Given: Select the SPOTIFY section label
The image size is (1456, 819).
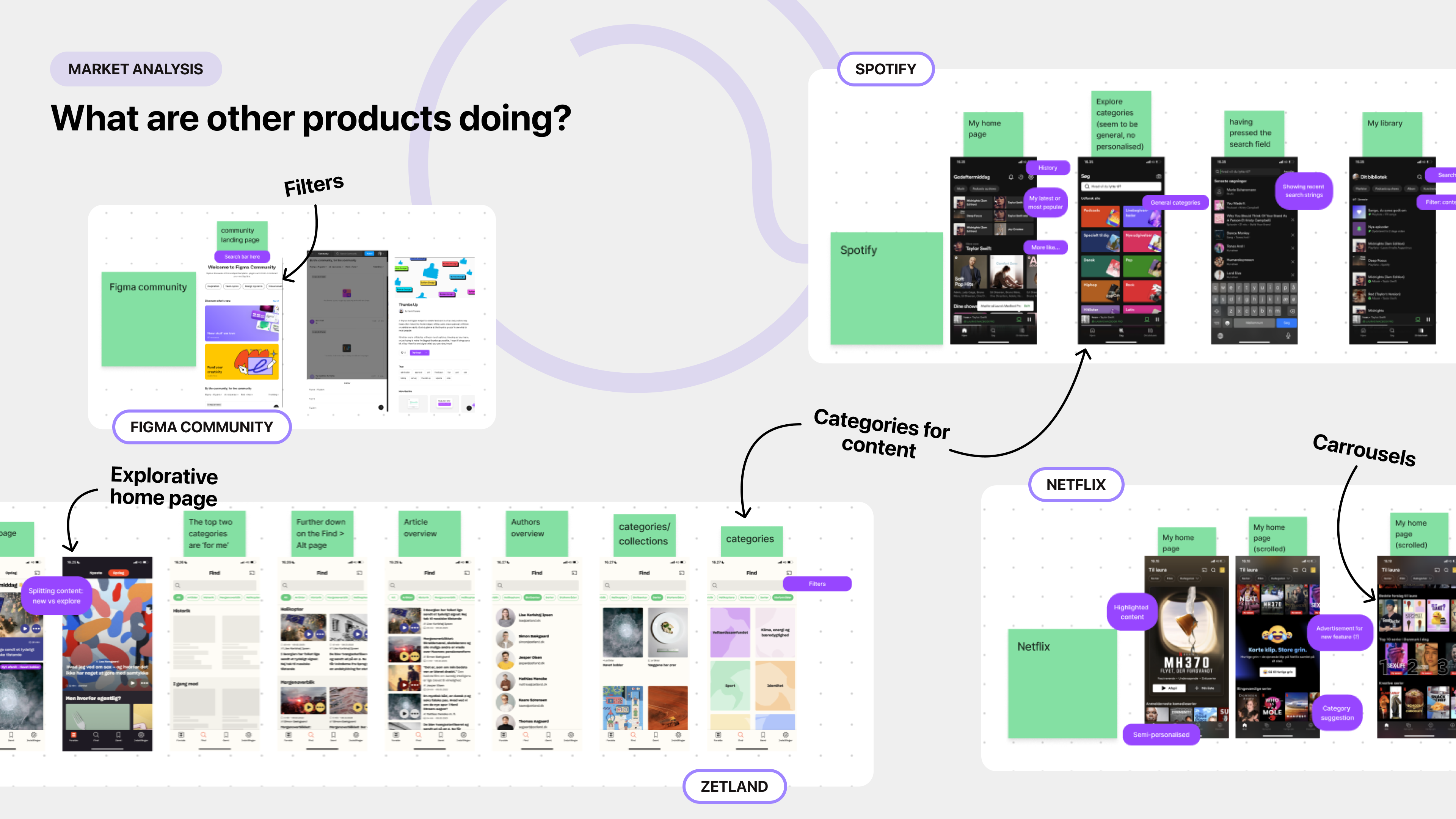Looking at the screenshot, I should click(x=885, y=69).
